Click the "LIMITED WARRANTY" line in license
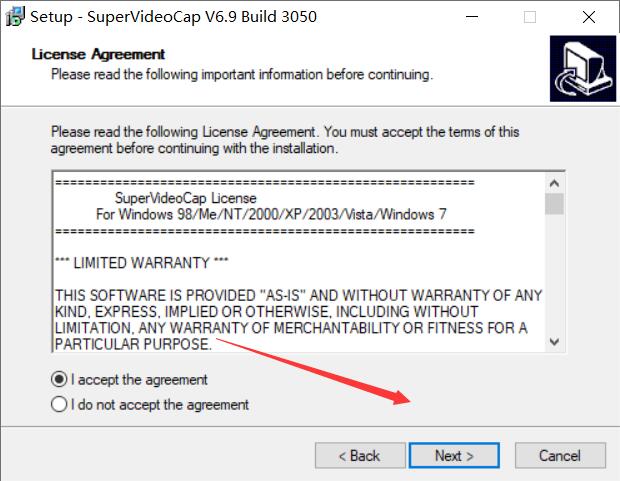Viewport: 620px width, 481px height. click(x=132, y=263)
